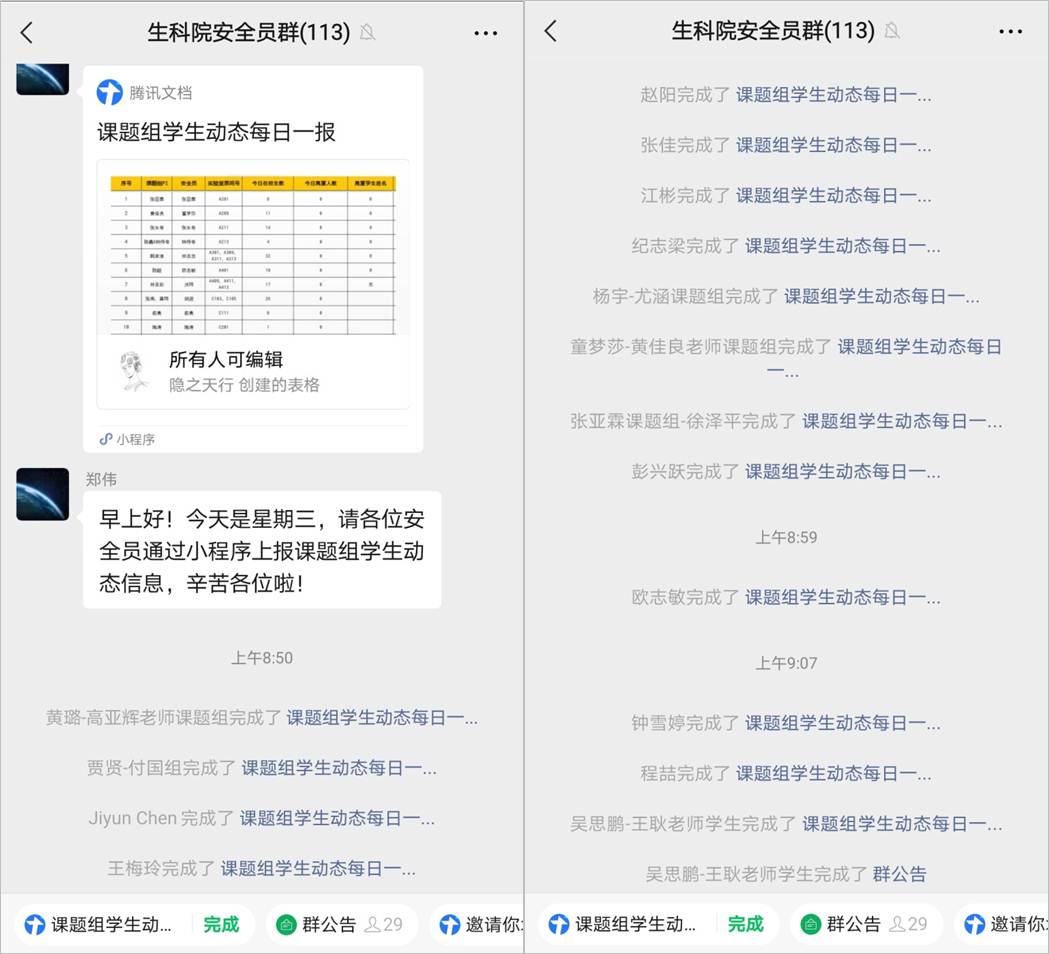Tap 郑伟's avatar beside the morning message
This screenshot has height=954, width=1049.
[x=43, y=494]
